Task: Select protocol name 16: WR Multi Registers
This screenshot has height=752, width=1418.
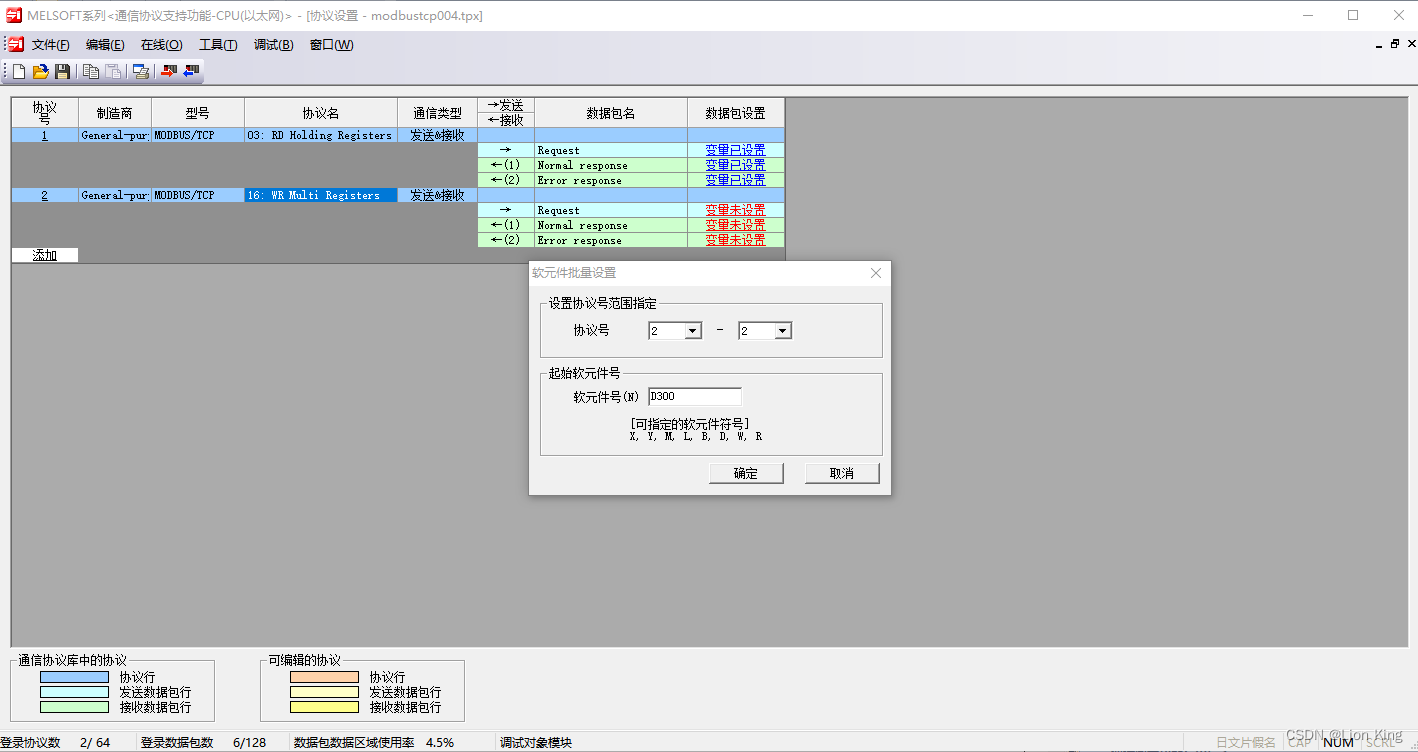Action: (320, 194)
